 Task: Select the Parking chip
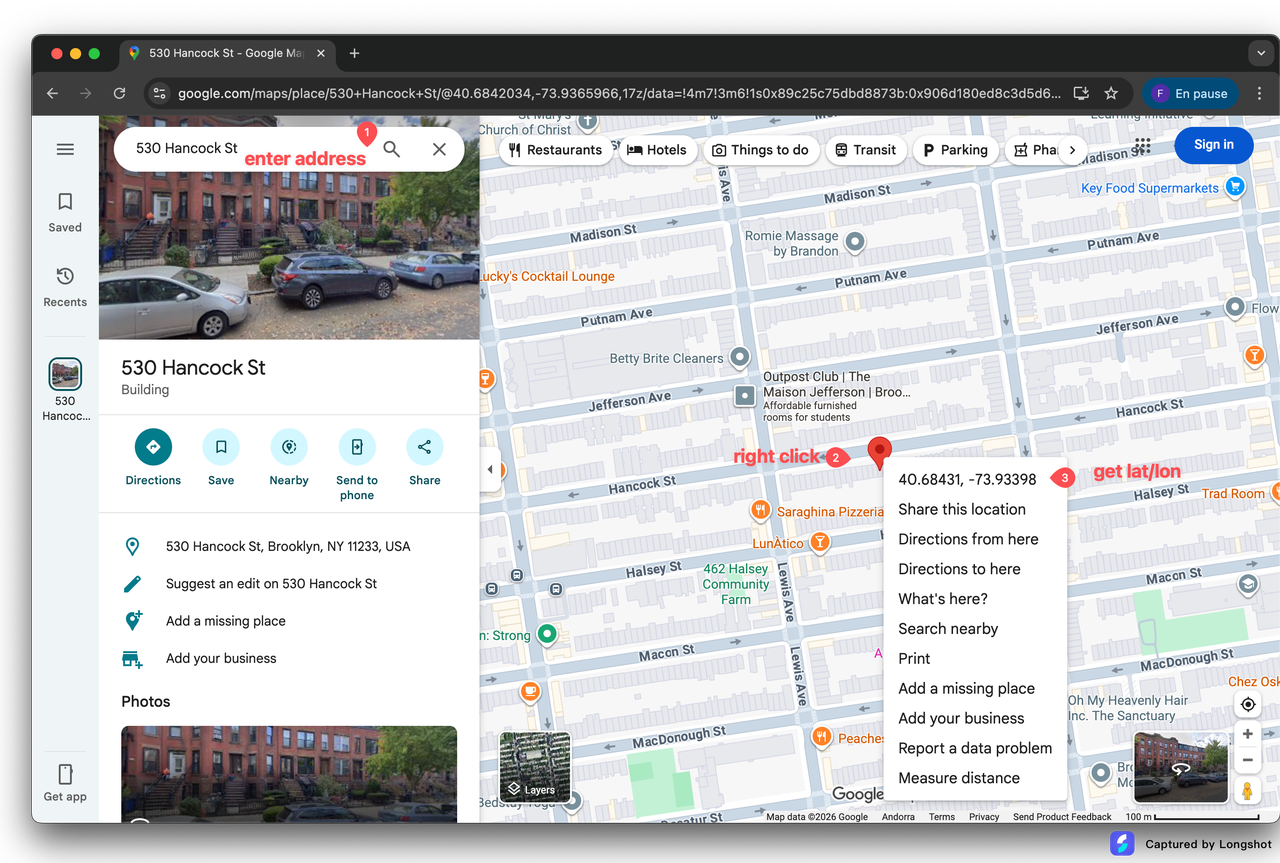(955, 150)
